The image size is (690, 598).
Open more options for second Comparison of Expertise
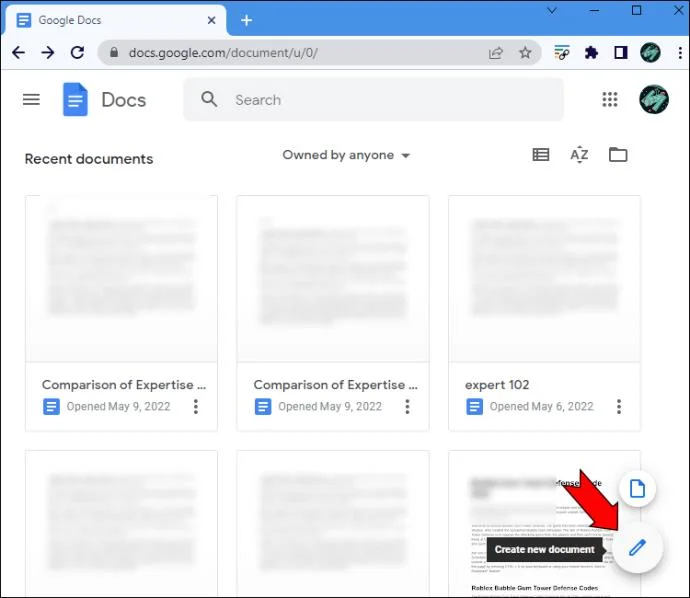(x=407, y=407)
